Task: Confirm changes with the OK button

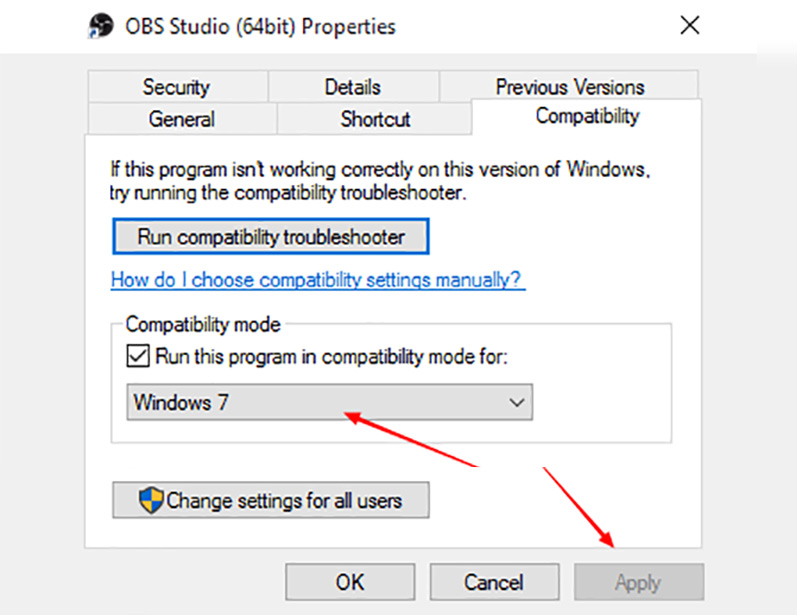Action: tap(349, 581)
